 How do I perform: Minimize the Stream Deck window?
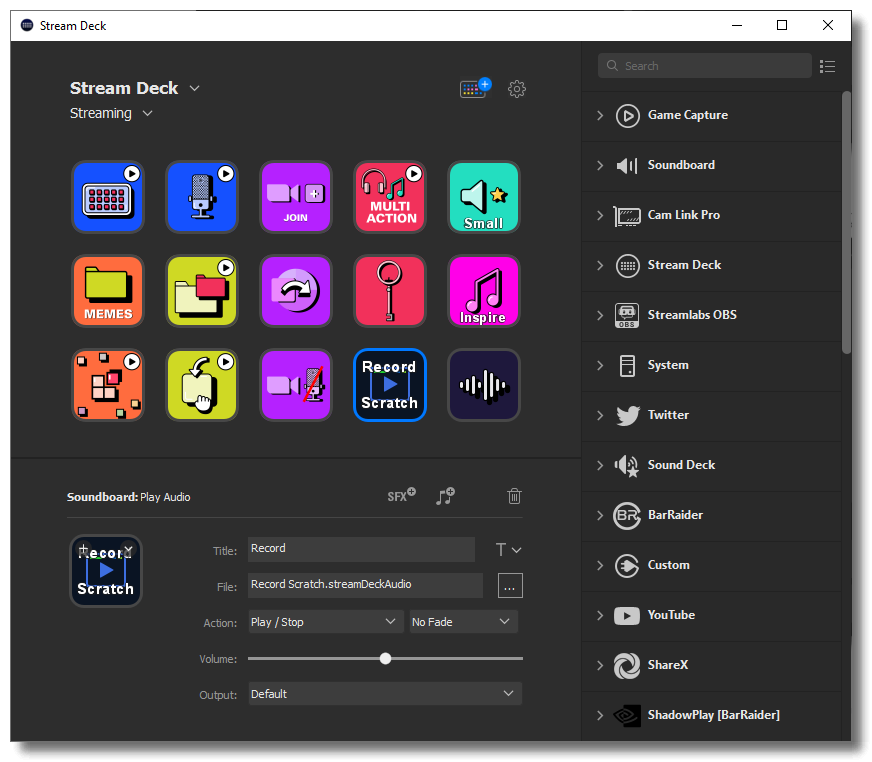click(737, 25)
